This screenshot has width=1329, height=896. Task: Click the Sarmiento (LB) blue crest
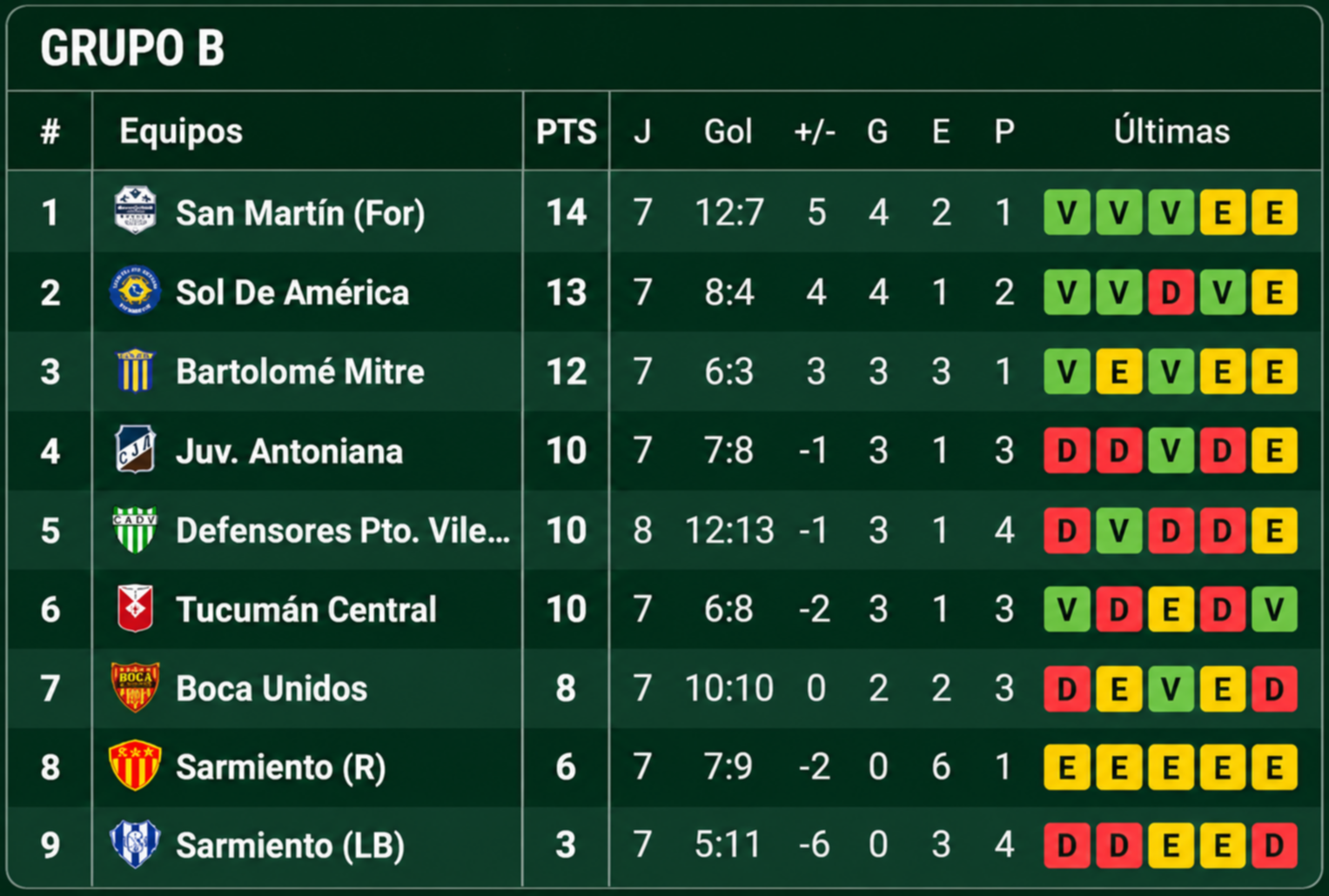(135, 845)
